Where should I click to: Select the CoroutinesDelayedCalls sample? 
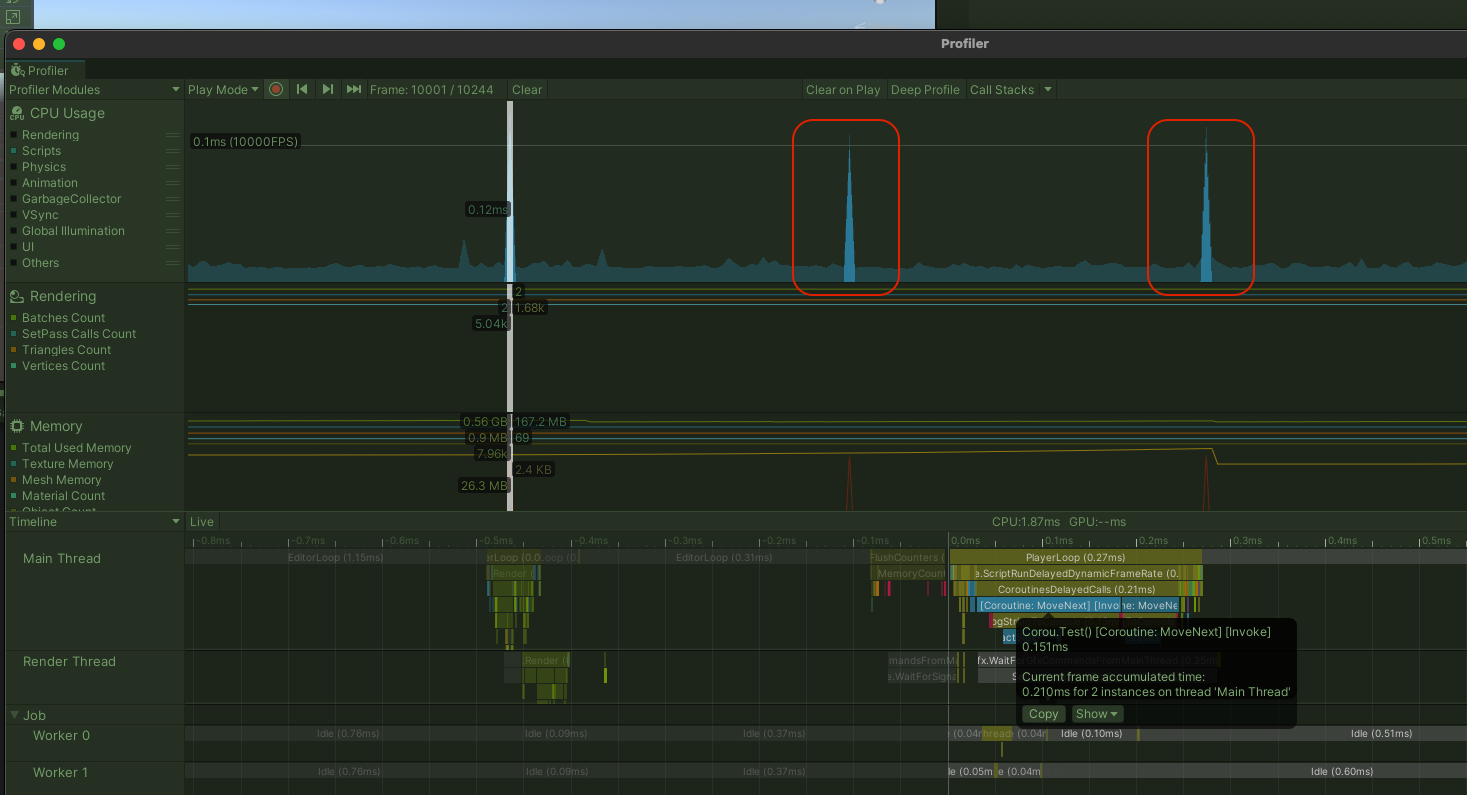point(1077,589)
